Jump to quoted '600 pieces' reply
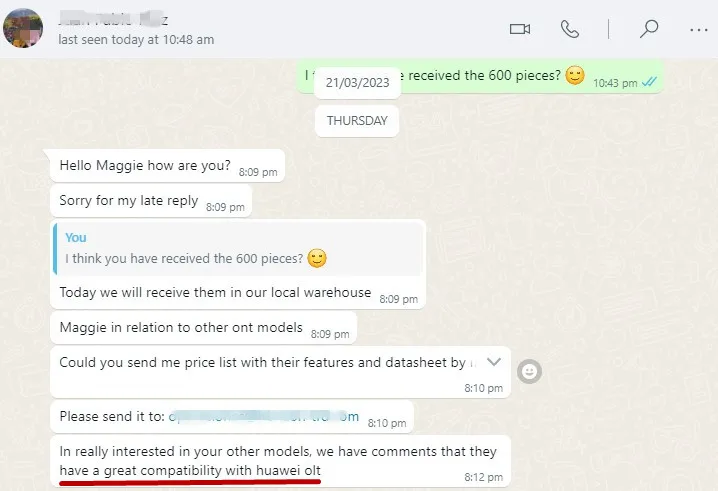Image resolution: width=718 pixels, height=491 pixels. click(238, 250)
